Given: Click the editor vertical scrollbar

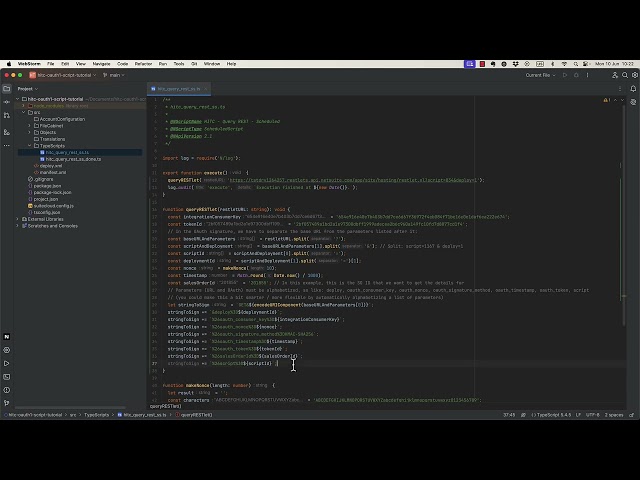Looking at the screenshot, I should pos(624,216).
